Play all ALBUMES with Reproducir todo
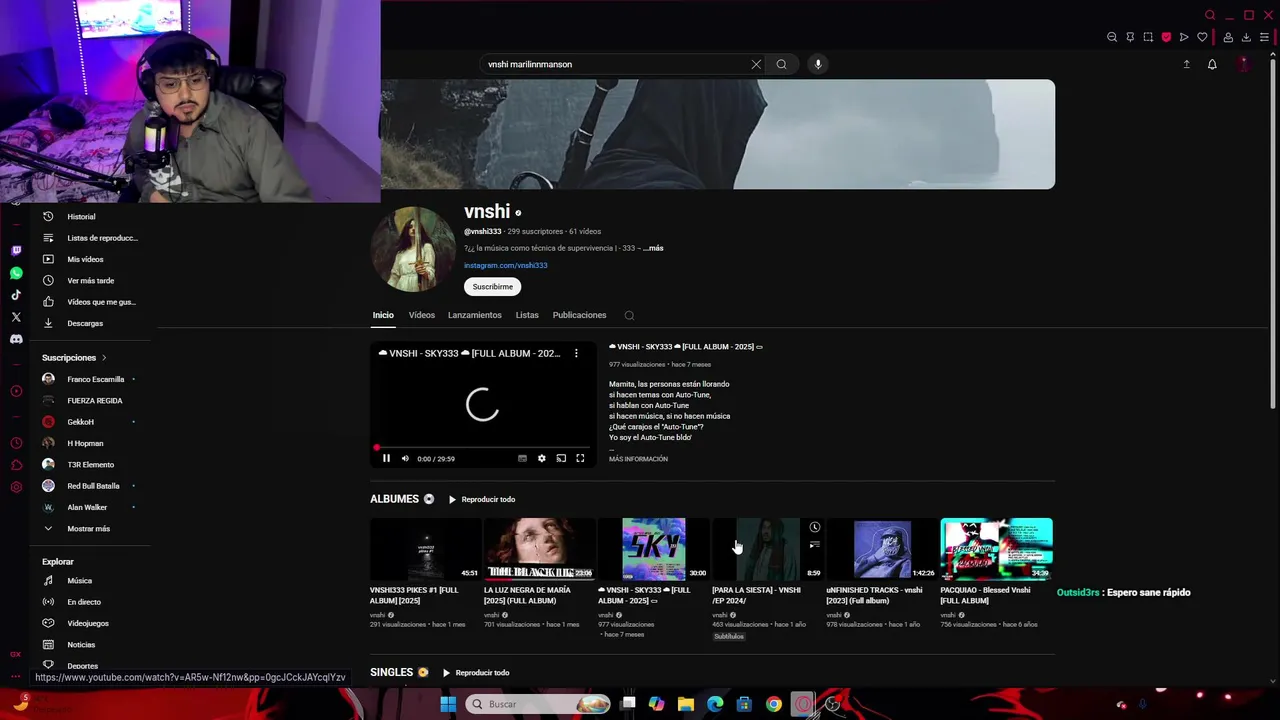Image resolution: width=1280 pixels, height=720 pixels. click(x=482, y=499)
